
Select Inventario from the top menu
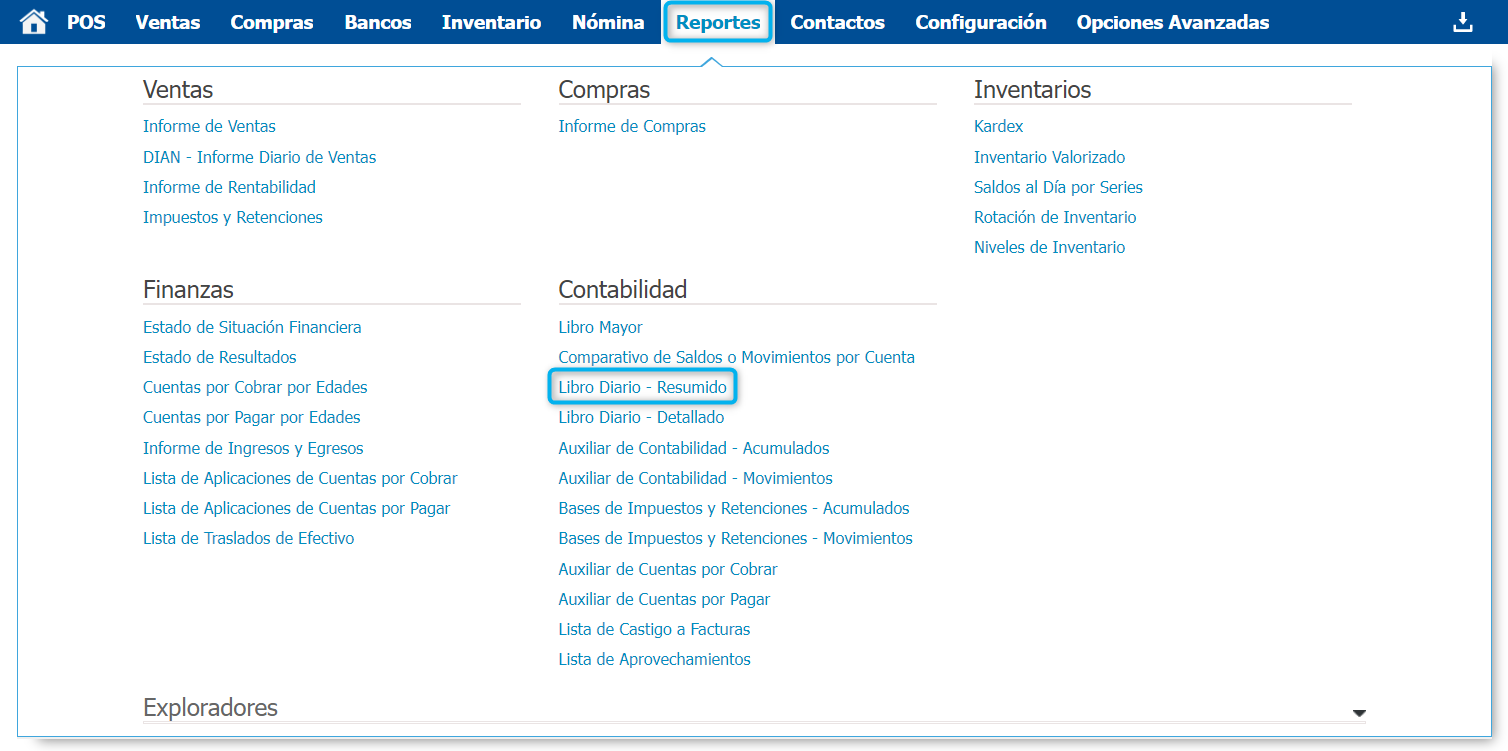coord(491,22)
